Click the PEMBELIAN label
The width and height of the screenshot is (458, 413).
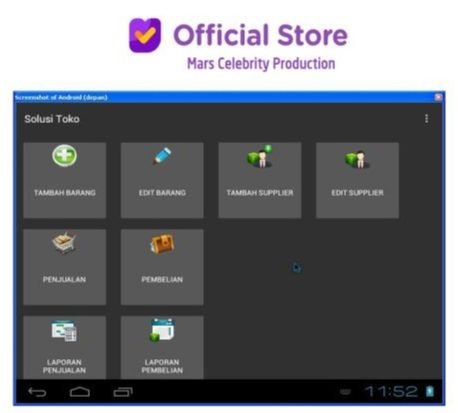[x=162, y=279]
